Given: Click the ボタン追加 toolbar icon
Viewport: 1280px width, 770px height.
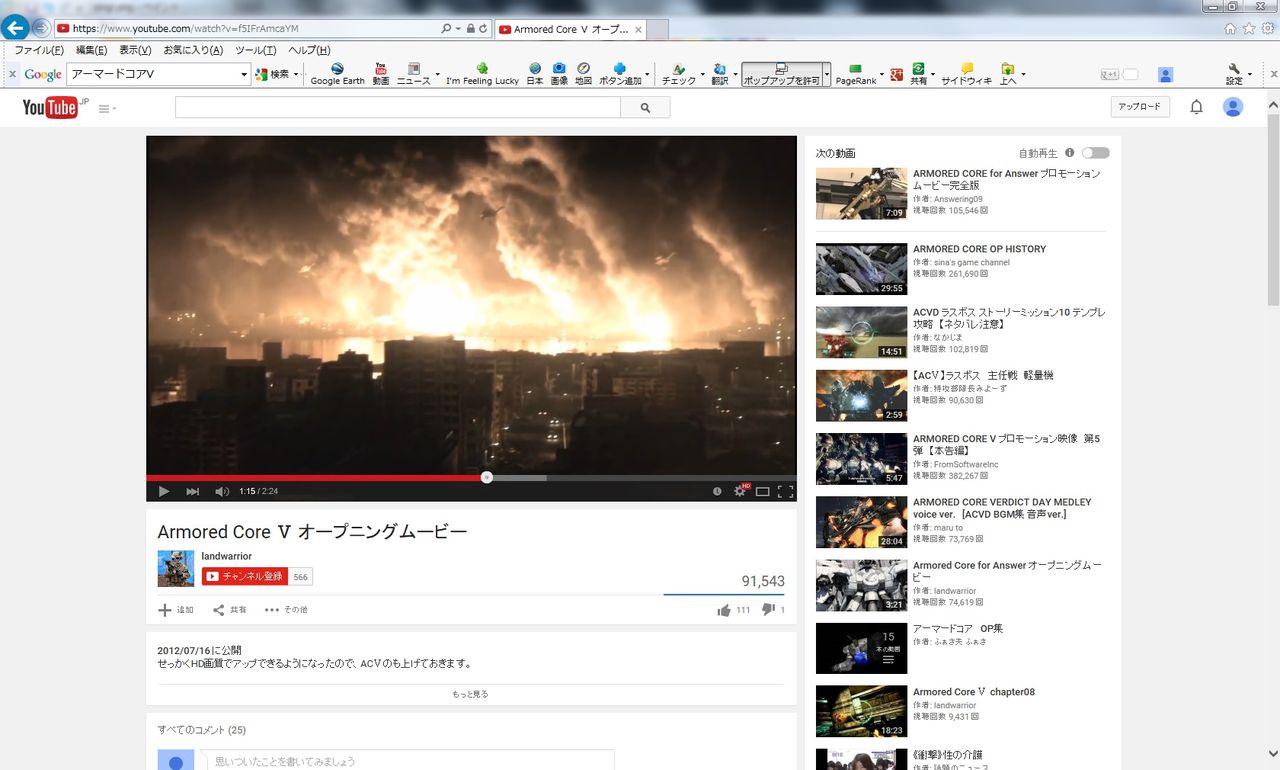Looking at the screenshot, I should (620, 74).
